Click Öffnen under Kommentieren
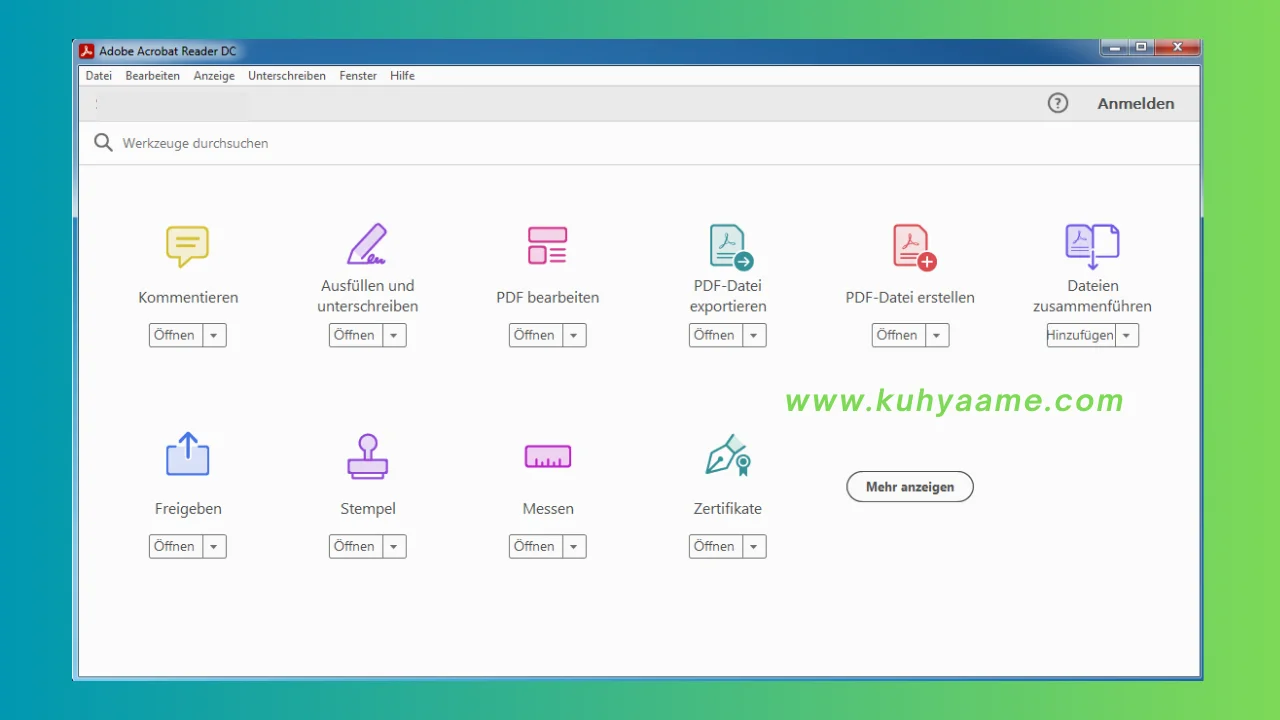Image resolution: width=1280 pixels, height=720 pixels. tap(176, 335)
